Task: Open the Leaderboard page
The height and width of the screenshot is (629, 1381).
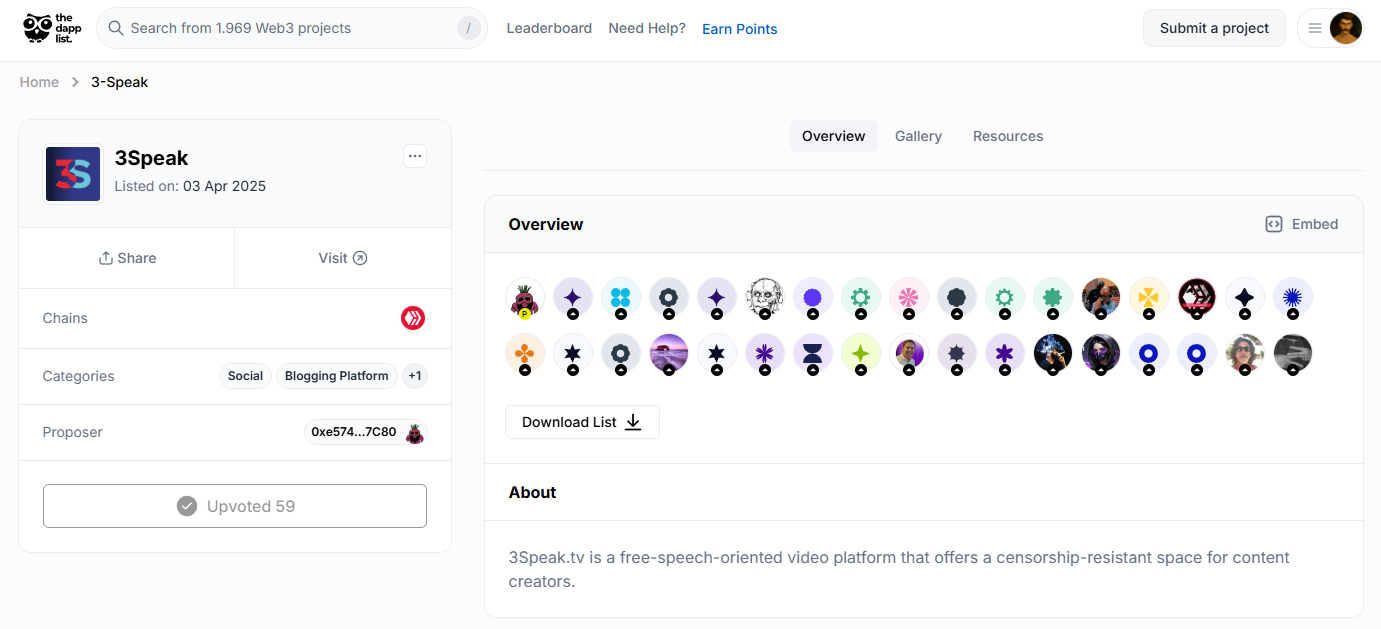Action: [549, 28]
